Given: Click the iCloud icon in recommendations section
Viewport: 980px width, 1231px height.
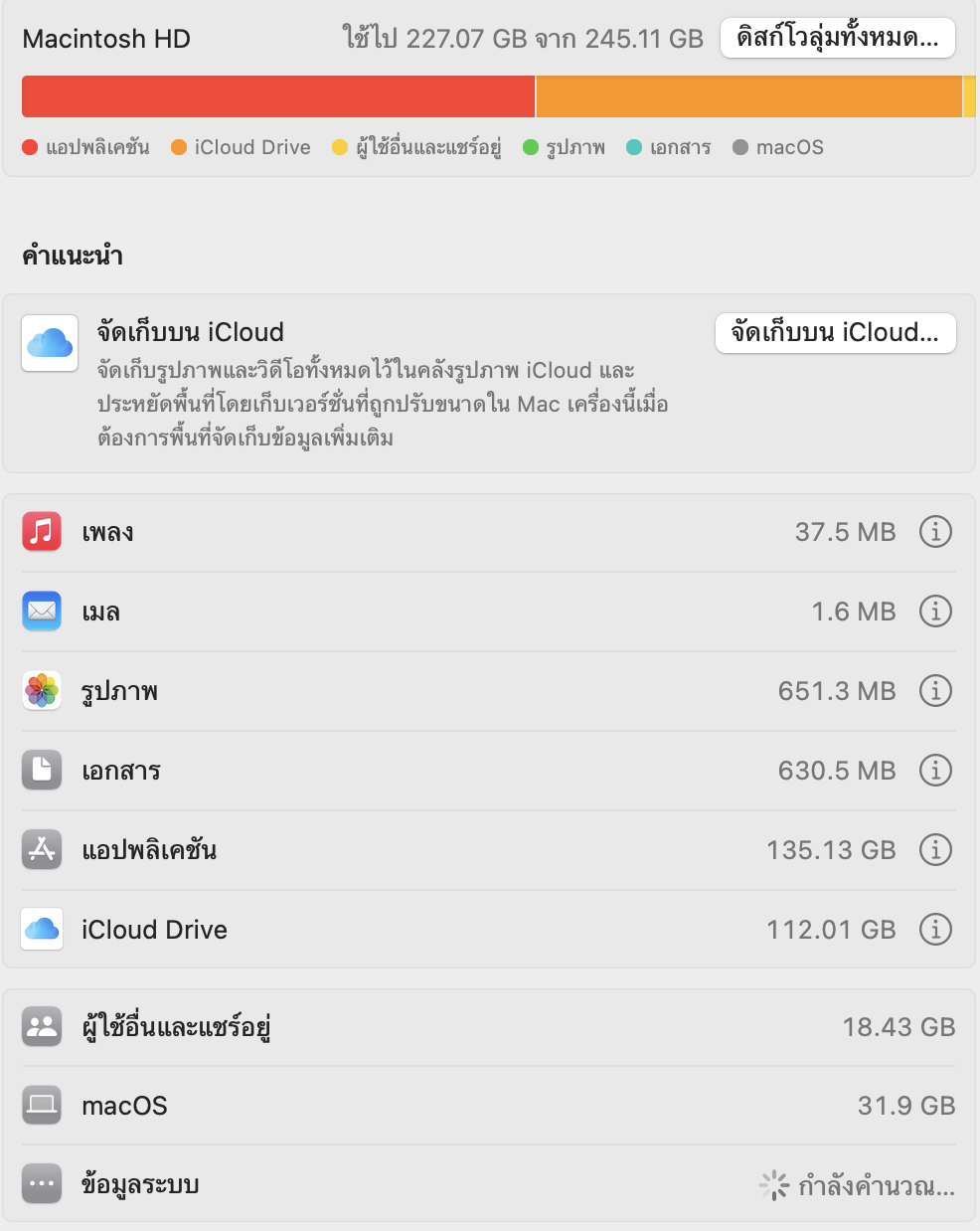Looking at the screenshot, I should (50, 344).
